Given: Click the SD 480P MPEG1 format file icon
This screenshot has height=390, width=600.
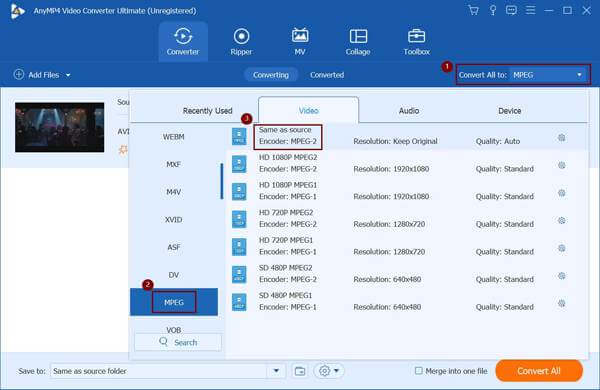Looking at the screenshot, I should pyautogui.click(x=239, y=302).
